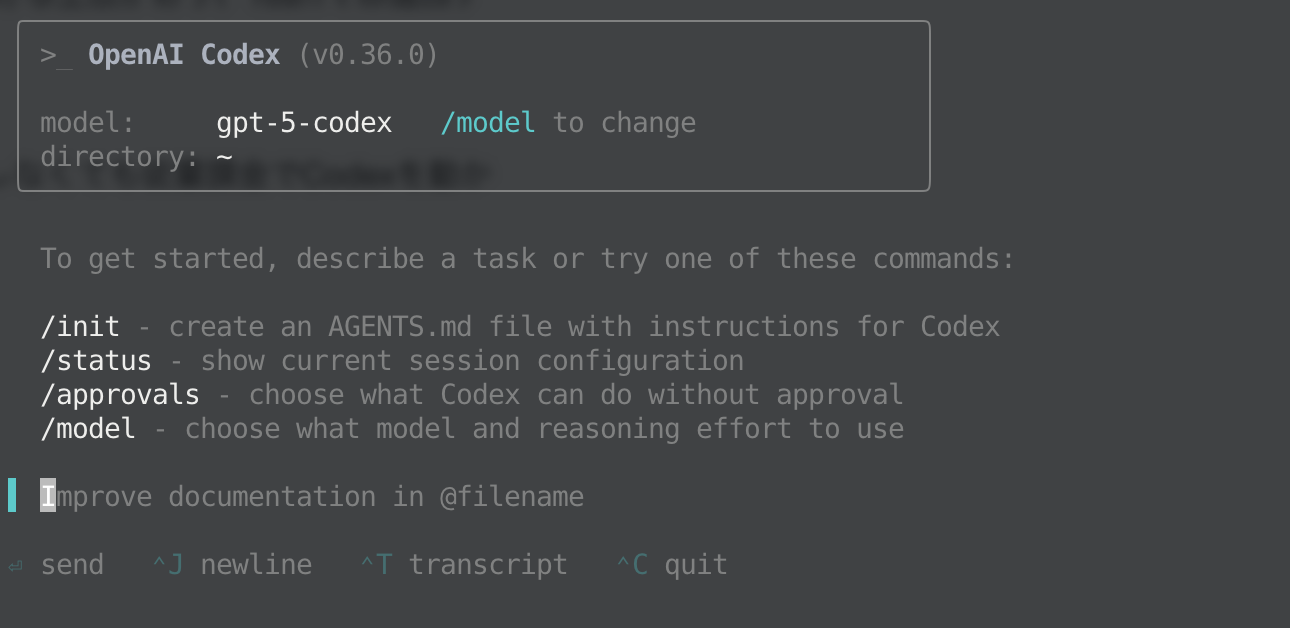The image size is (1290, 628).
Task: Click the ^C quit shortcut indicator
Action: [x=632, y=564]
